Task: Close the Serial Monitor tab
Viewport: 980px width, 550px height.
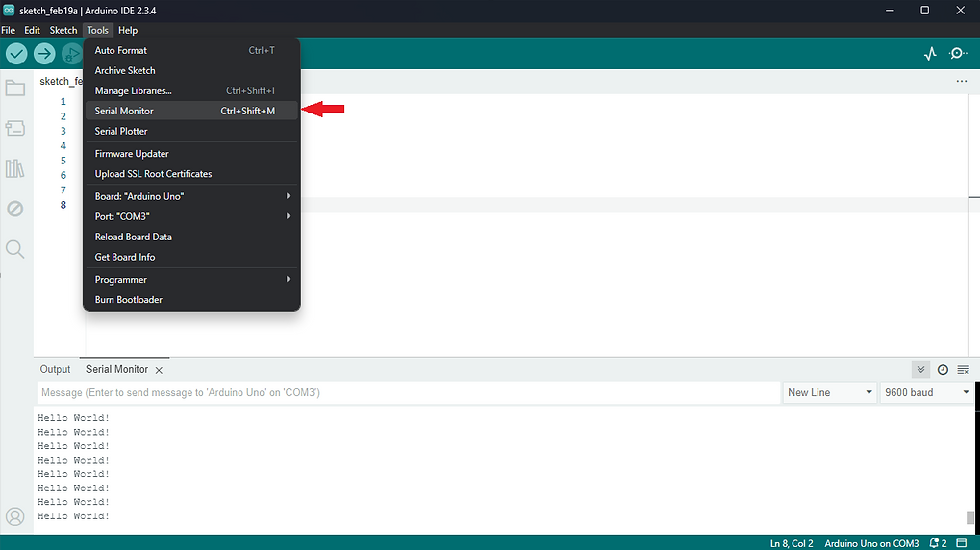Action: coord(159,370)
